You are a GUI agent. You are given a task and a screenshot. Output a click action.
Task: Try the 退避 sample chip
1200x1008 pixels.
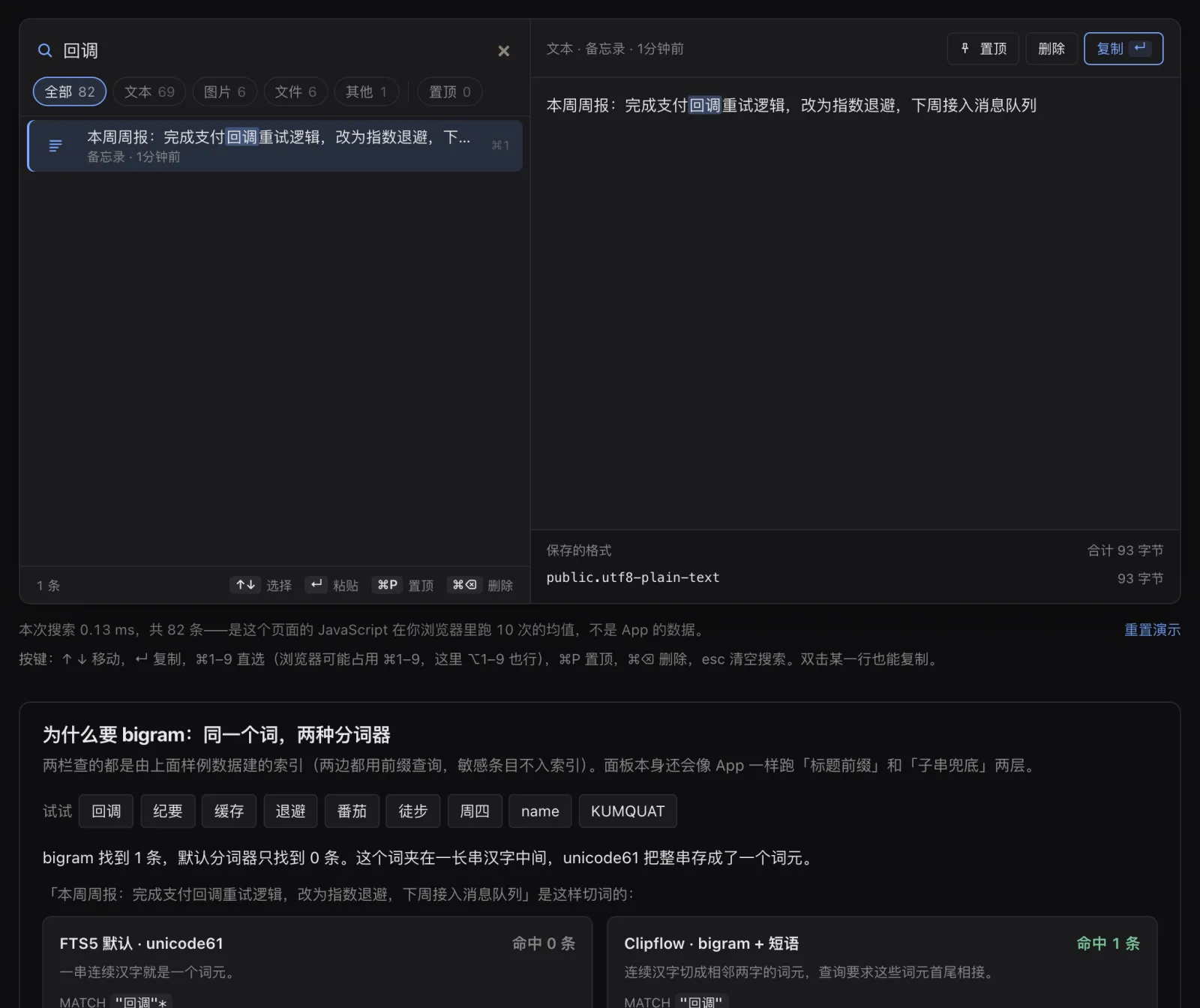click(290, 811)
